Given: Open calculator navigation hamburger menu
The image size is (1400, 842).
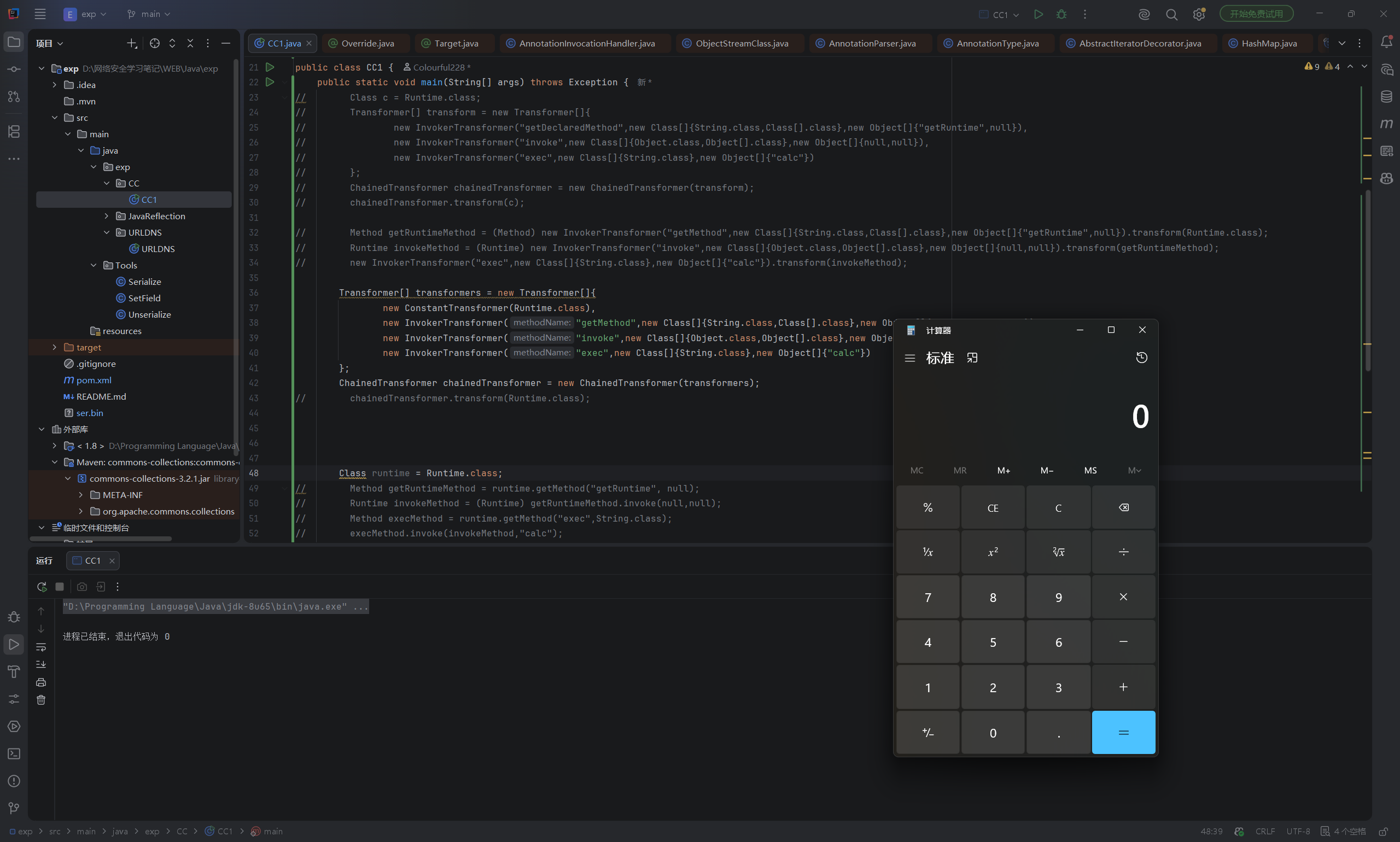Looking at the screenshot, I should click(909, 358).
